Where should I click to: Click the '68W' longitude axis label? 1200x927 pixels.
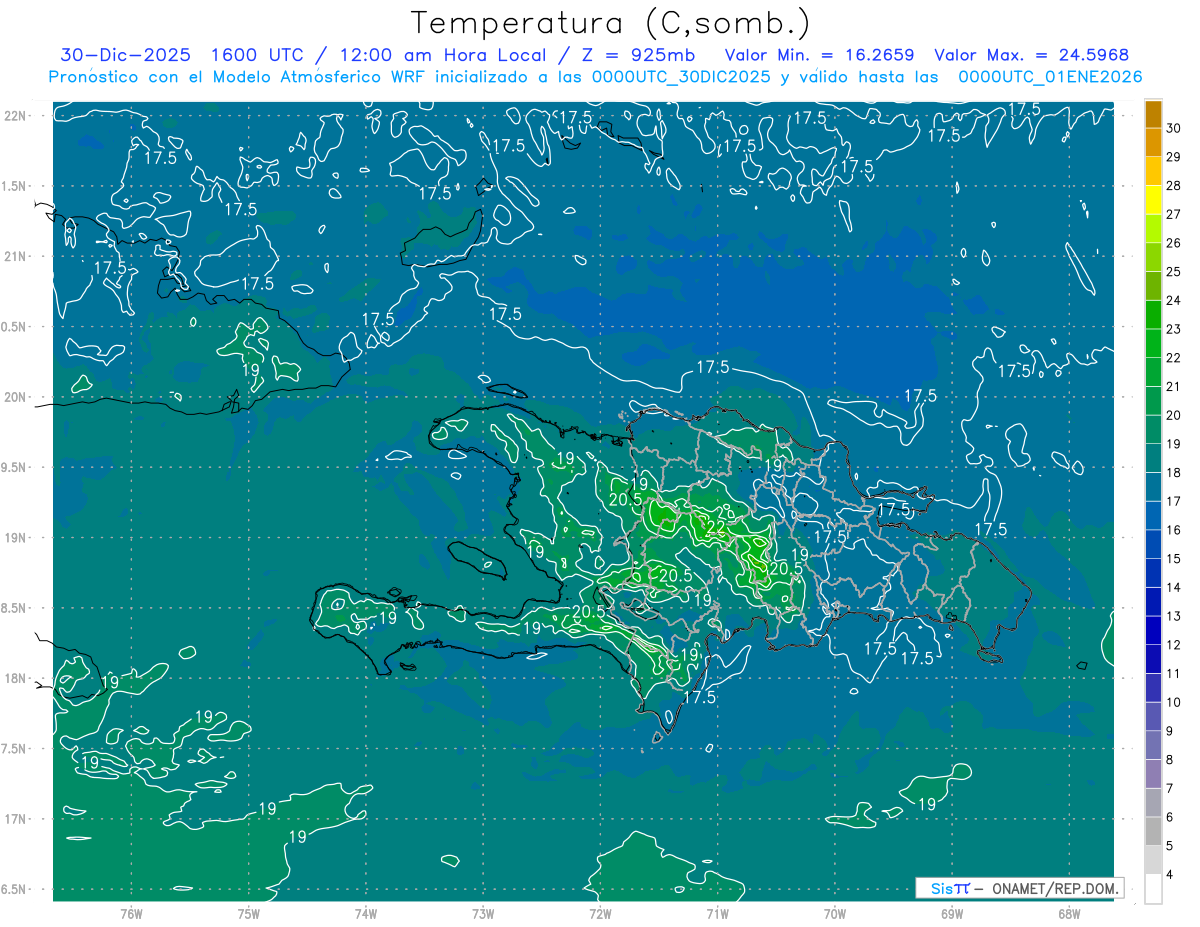point(1069,913)
